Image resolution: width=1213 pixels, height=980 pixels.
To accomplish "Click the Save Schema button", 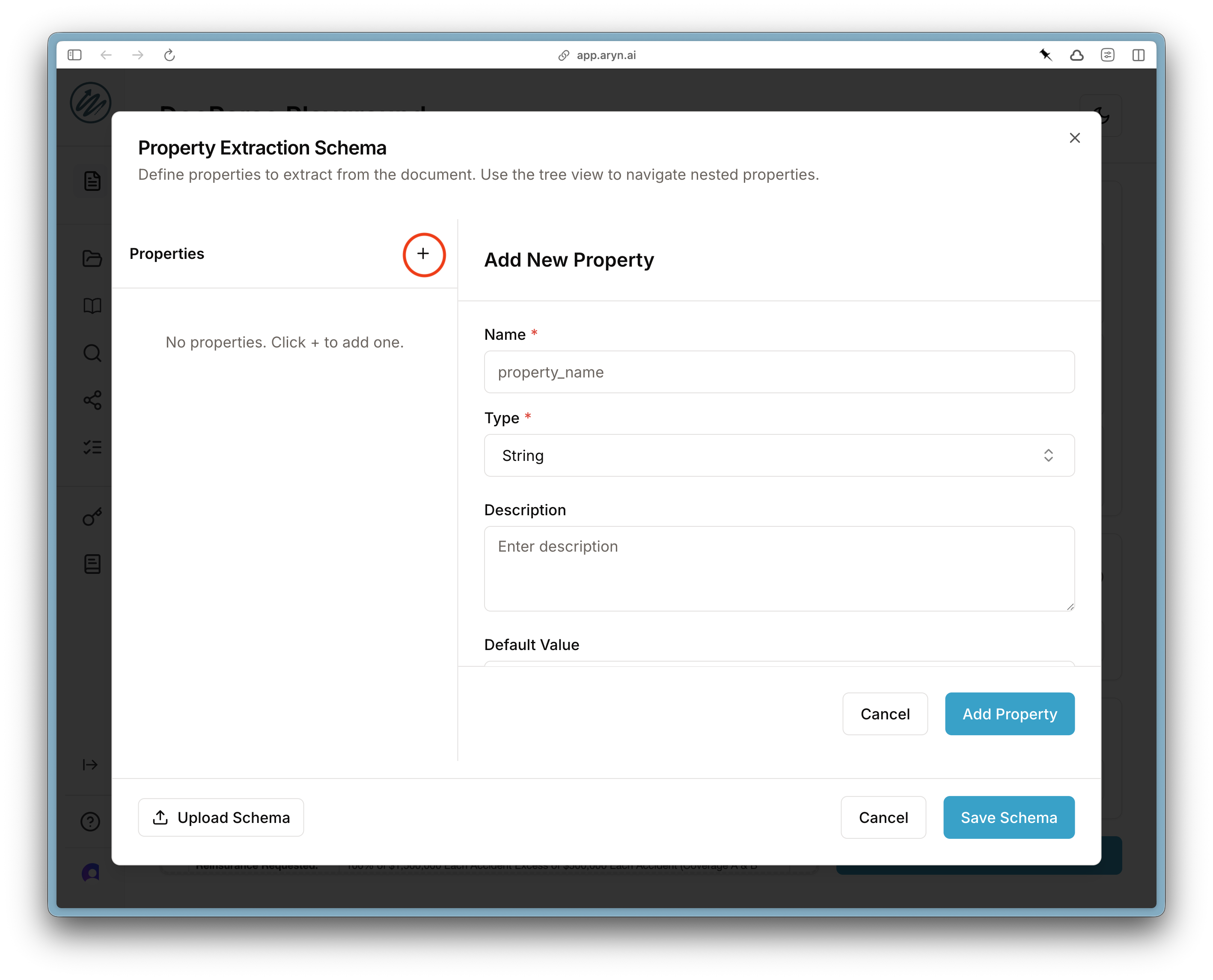I will (x=1009, y=817).
